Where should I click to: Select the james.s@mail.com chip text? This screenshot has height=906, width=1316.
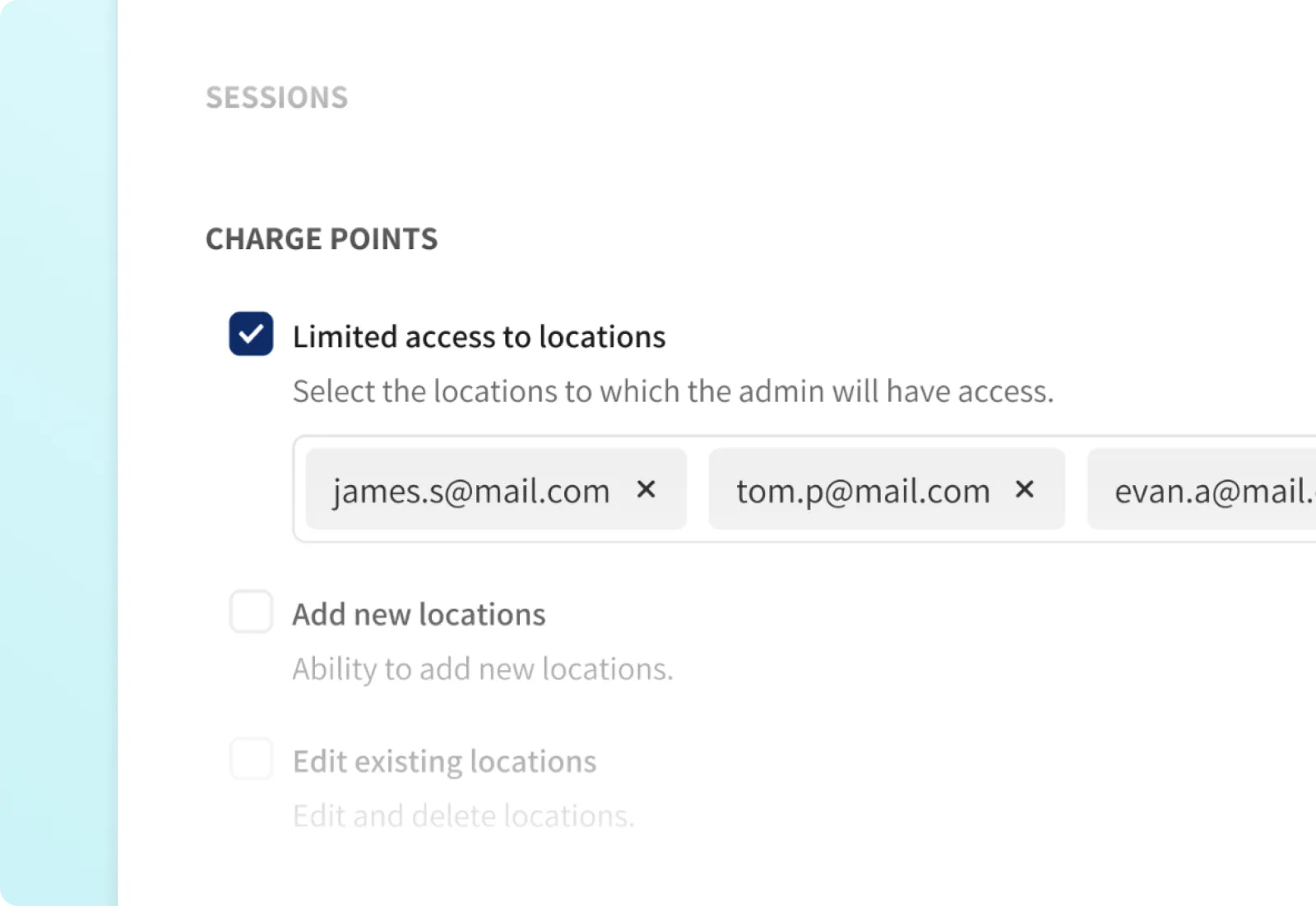click(471, 492)
